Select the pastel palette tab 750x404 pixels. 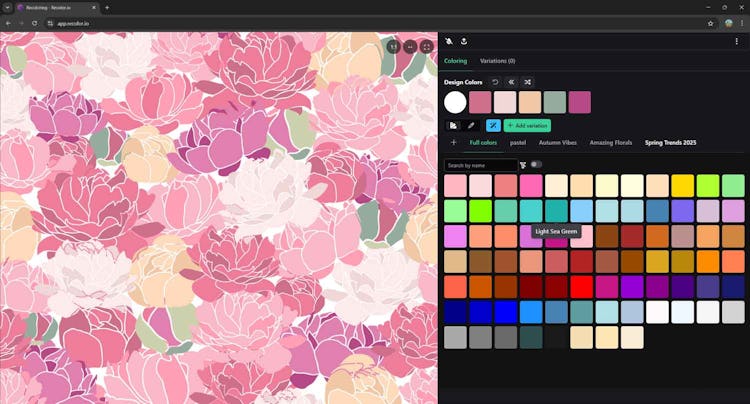518,142
